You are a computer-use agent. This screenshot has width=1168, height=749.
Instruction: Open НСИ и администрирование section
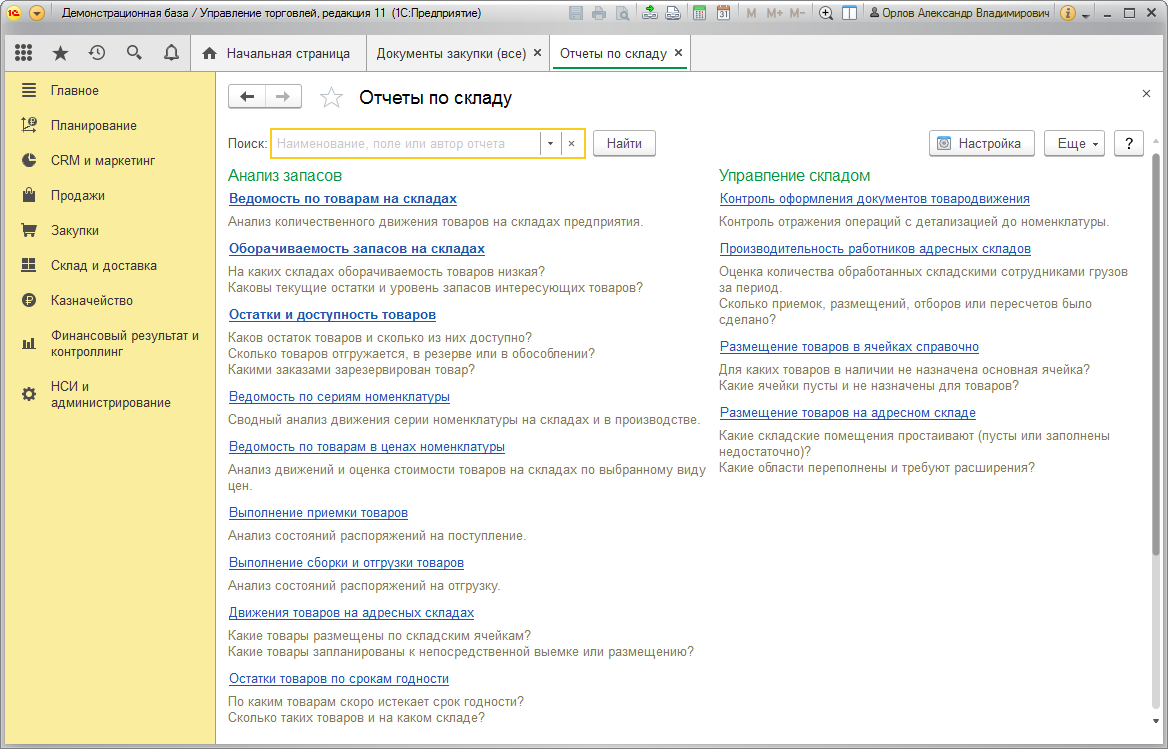tap(110, 395)
